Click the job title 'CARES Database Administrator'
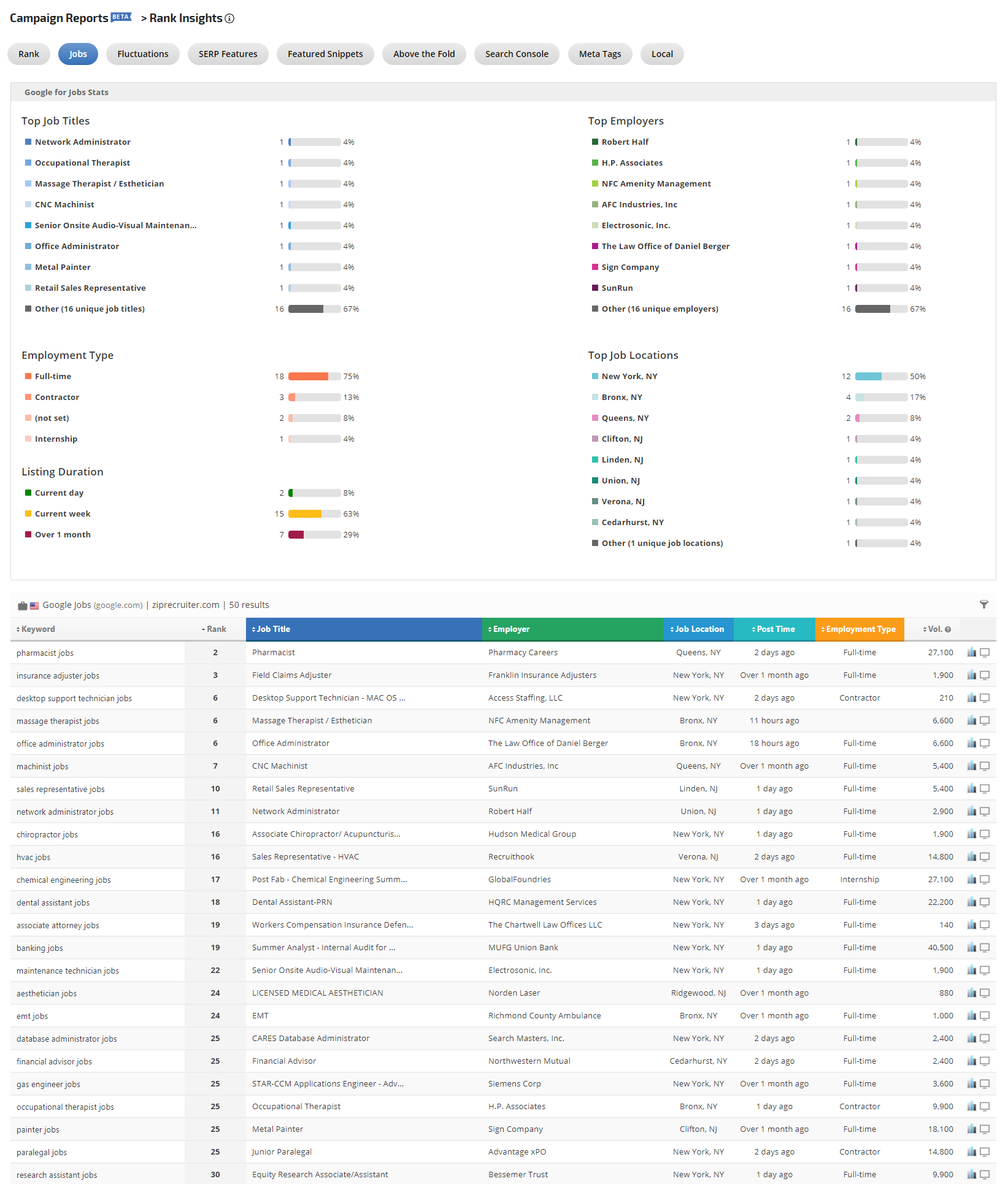The height and width of the screenshot is (1184, 1008). 310,1038
